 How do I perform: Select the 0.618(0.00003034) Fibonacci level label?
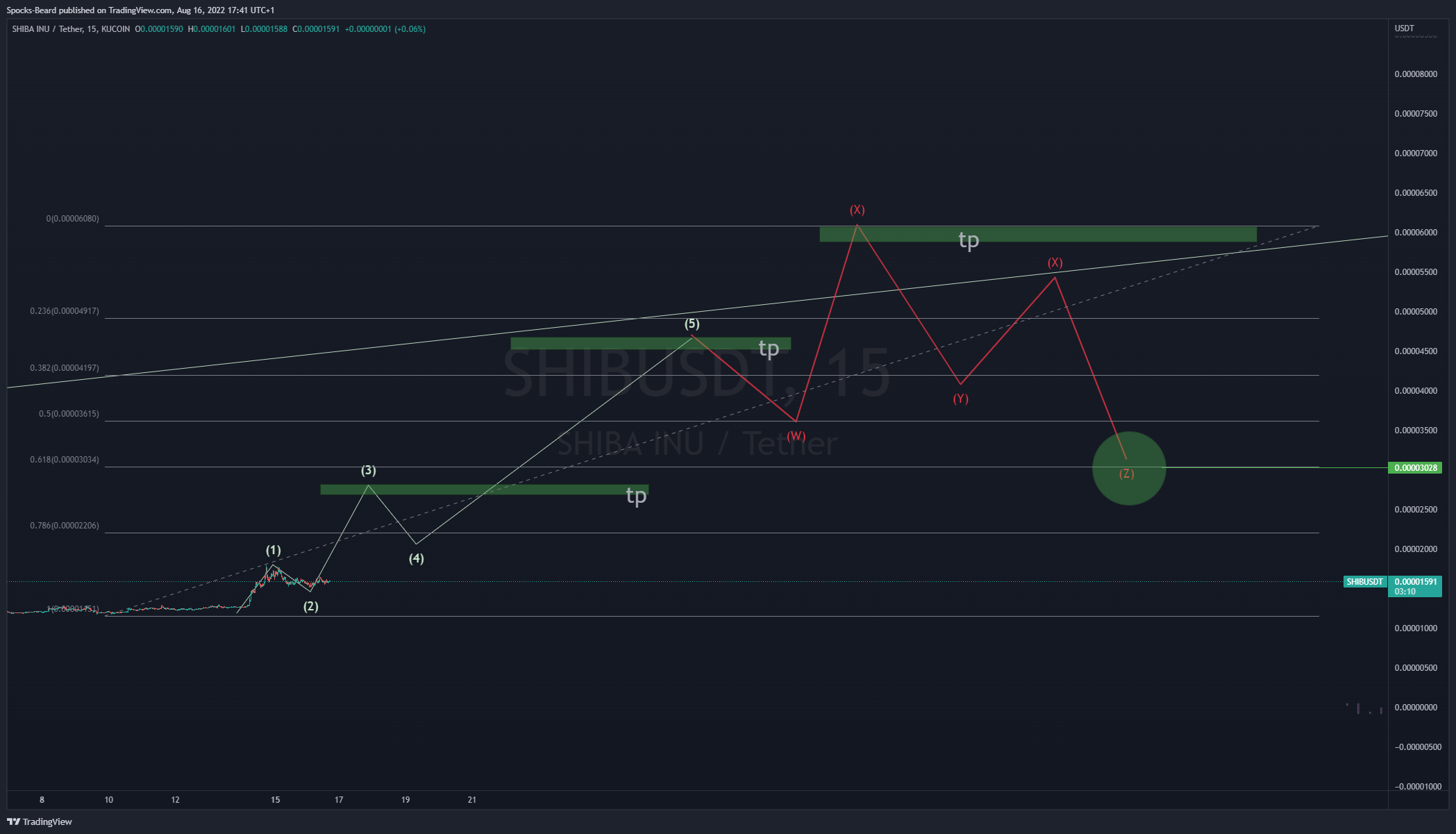click(65, 460)
